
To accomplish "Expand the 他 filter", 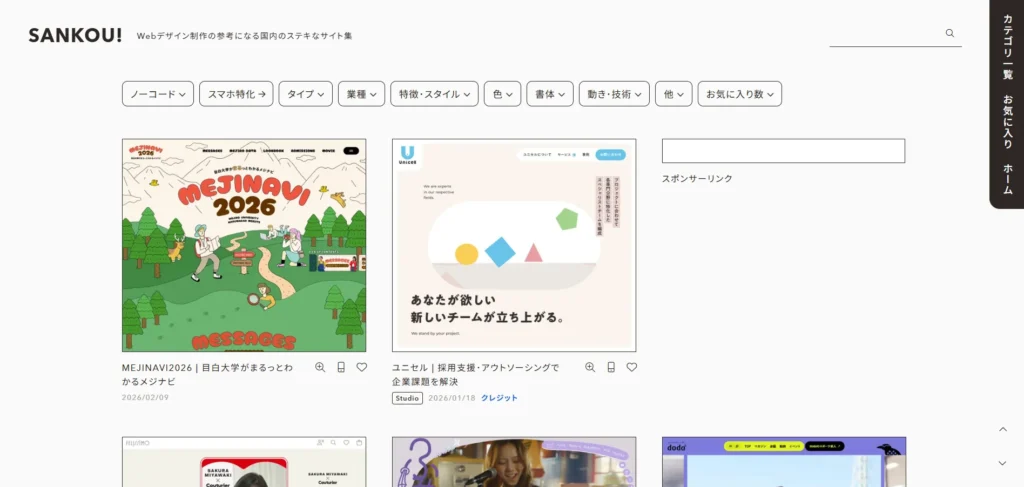I will (674, 94).
